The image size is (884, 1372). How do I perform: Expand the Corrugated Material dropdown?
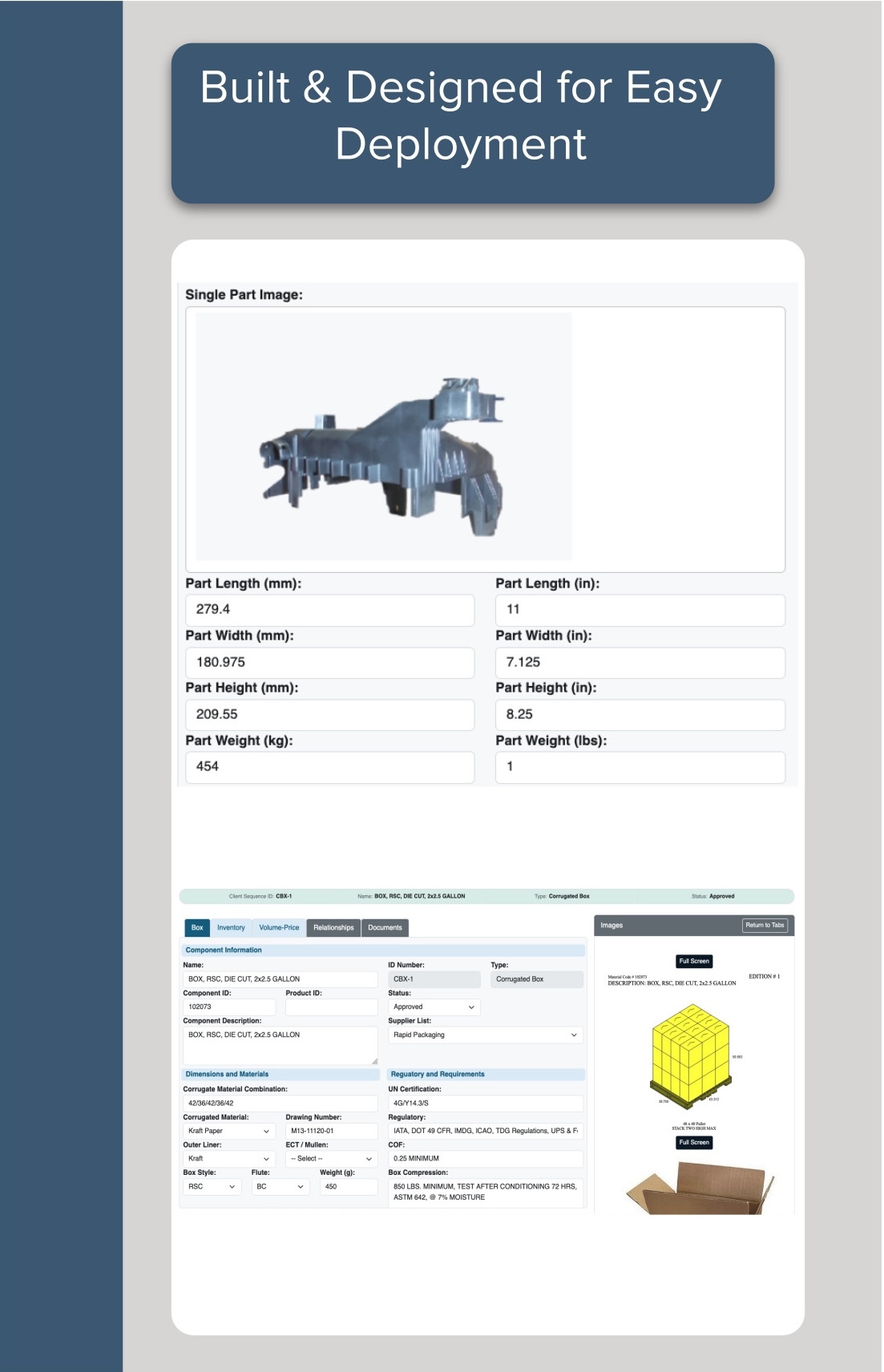(x=229, y=1131)
